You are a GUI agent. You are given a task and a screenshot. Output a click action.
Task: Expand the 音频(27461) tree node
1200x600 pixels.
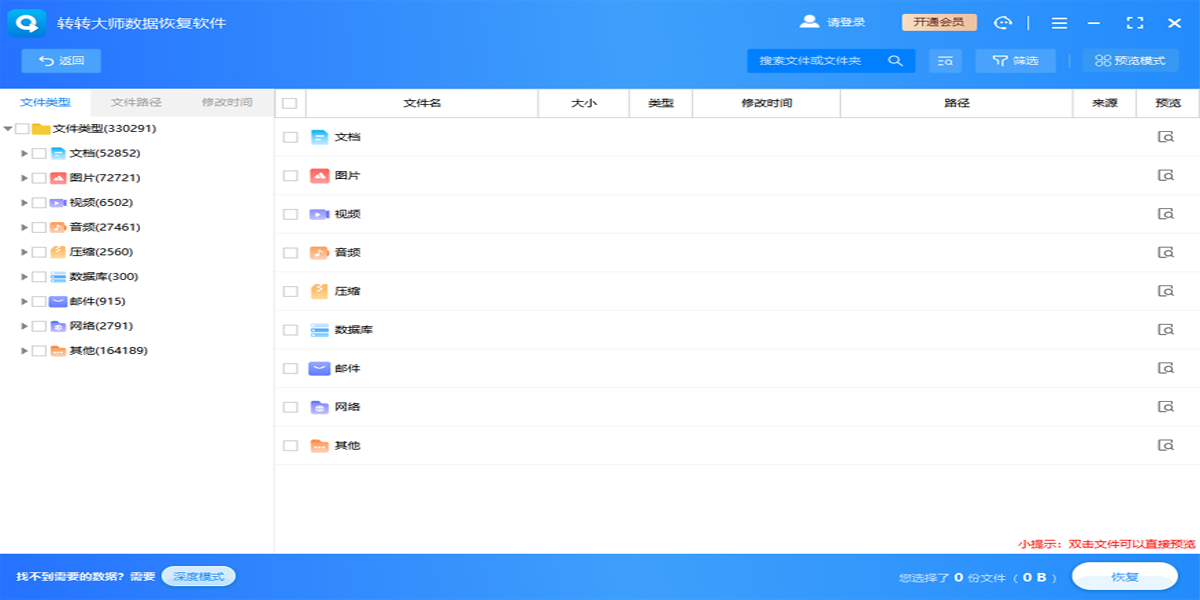(x=25, y=227)
